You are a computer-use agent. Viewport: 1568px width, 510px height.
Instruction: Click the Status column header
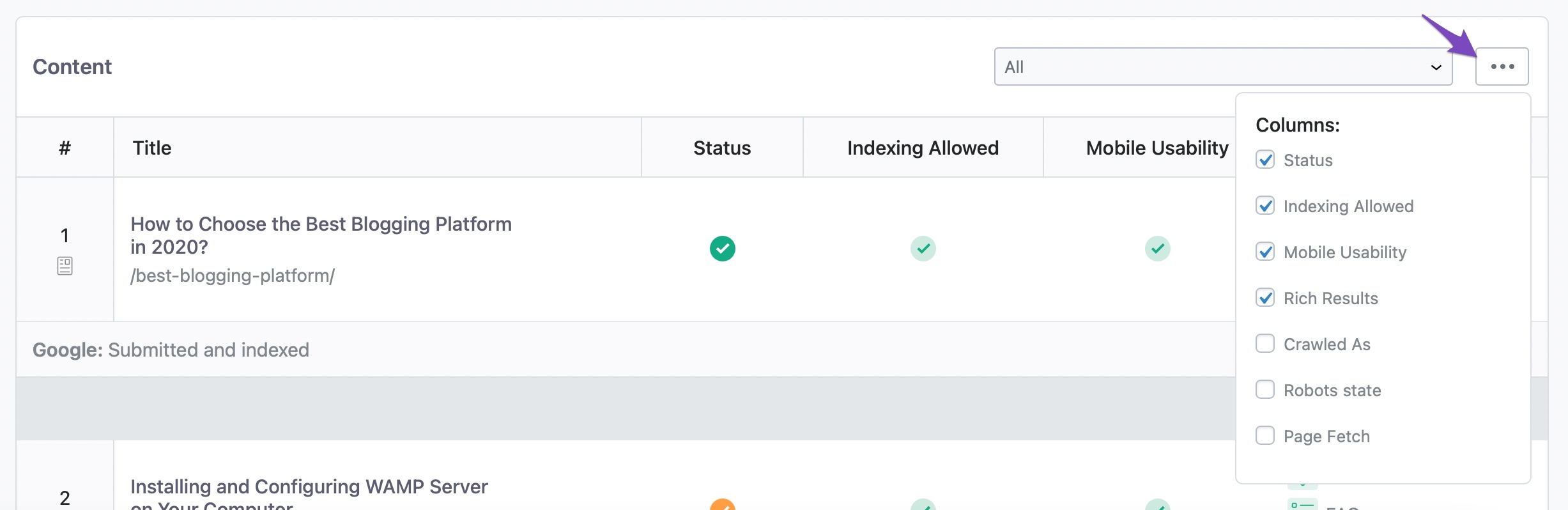[722, 148]
